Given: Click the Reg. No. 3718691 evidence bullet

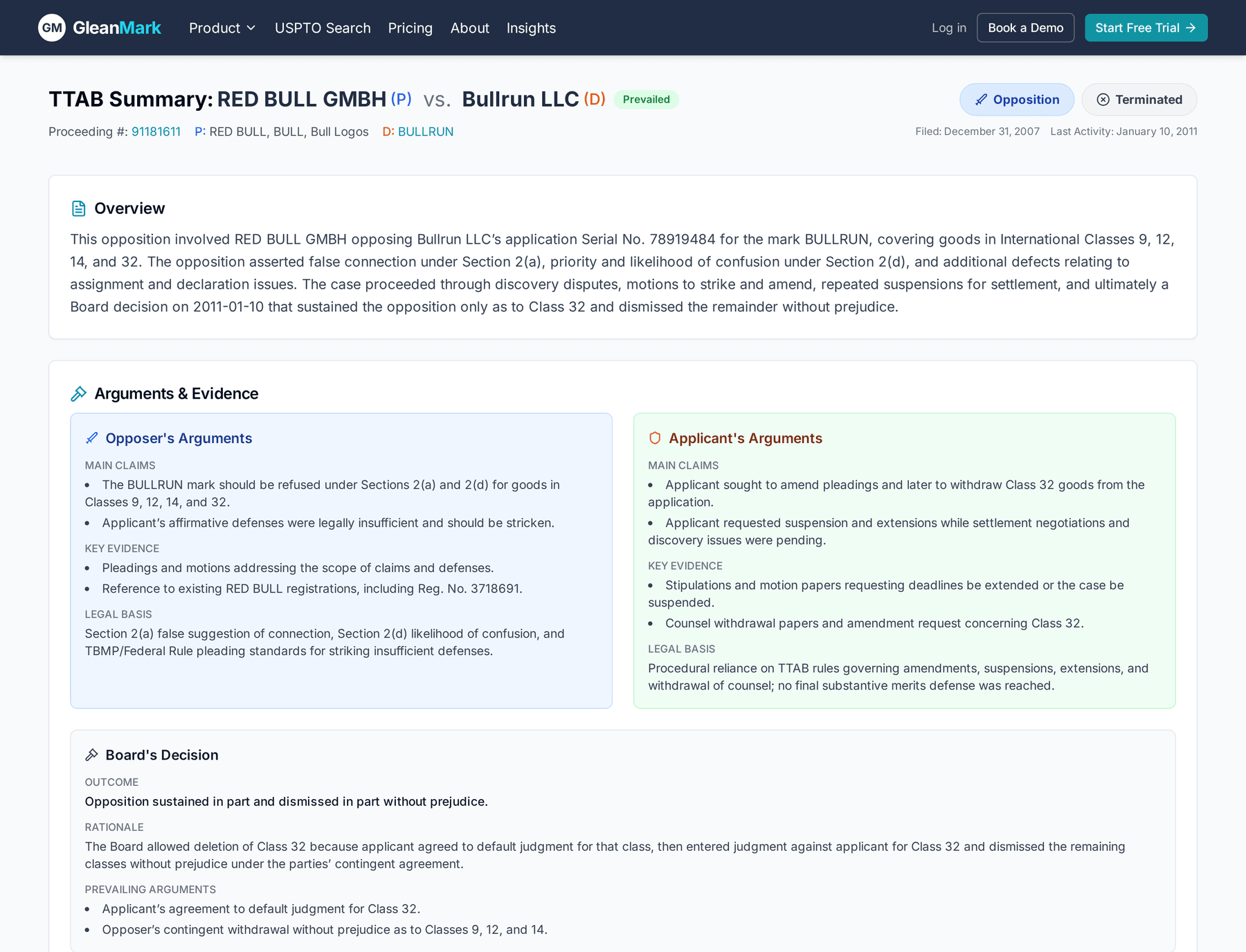Looking at the screenshot, I should click(311, 589).
